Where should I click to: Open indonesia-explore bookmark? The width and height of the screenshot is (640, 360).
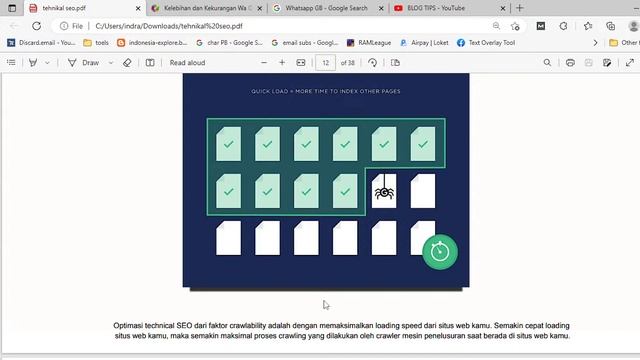(x=152, y=42)
